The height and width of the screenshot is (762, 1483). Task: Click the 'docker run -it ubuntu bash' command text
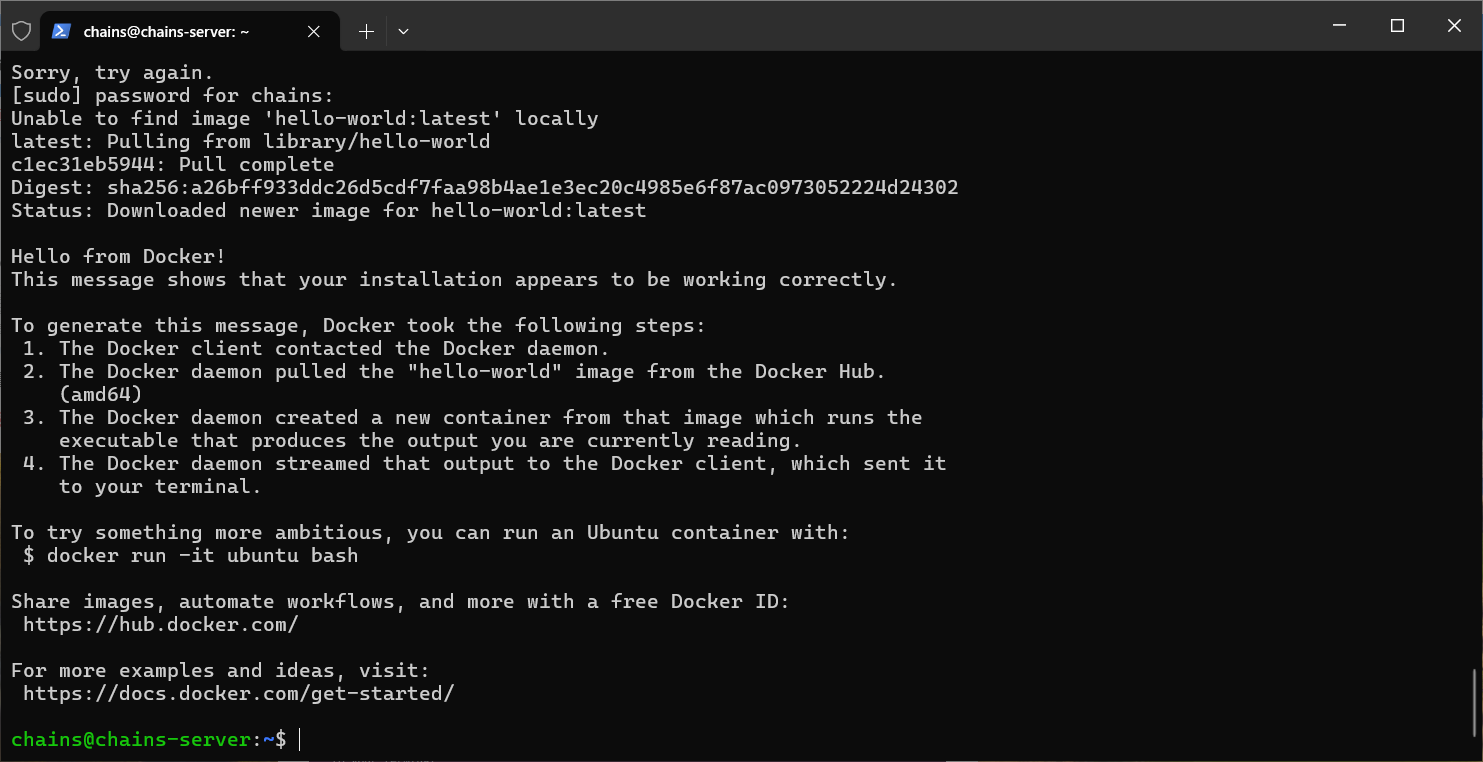point(202,556)
